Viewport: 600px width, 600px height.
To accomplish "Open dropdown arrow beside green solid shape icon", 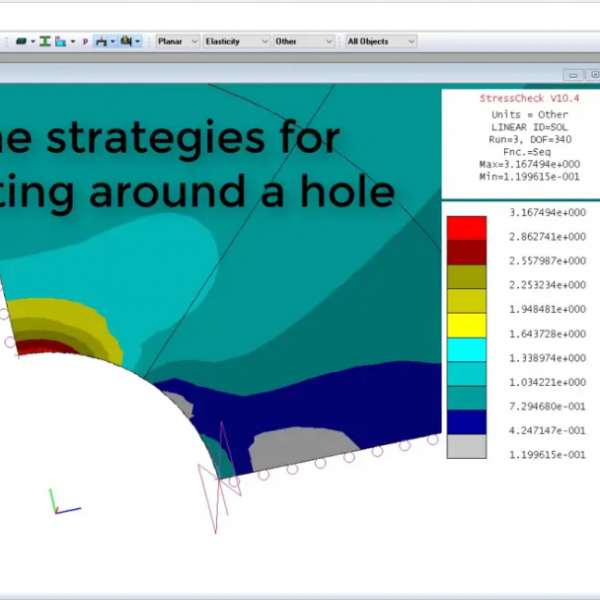I will 33,41.
